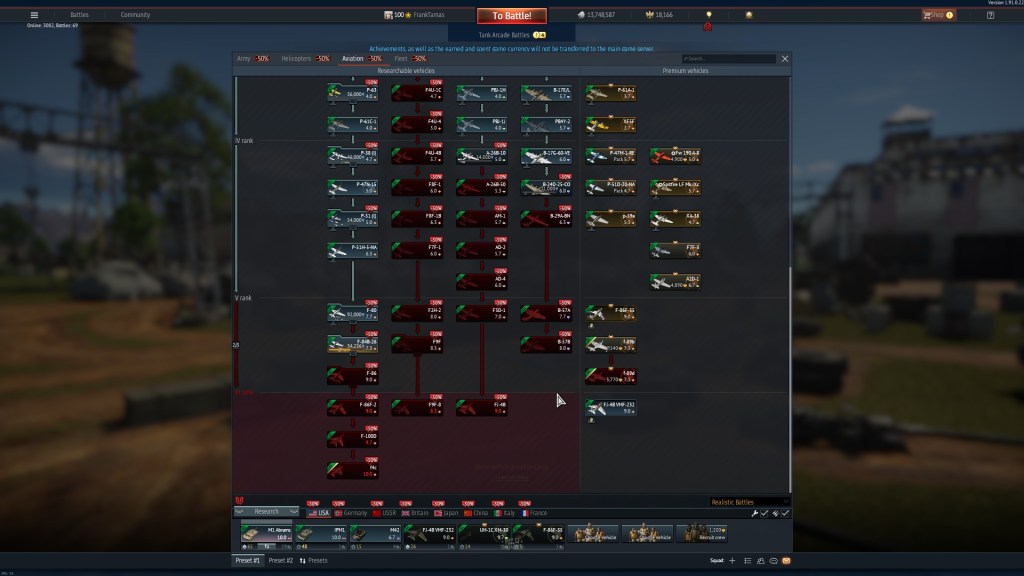Click the help question mark icon
This screenshot has width=1024, height=576.
[989, 15]
